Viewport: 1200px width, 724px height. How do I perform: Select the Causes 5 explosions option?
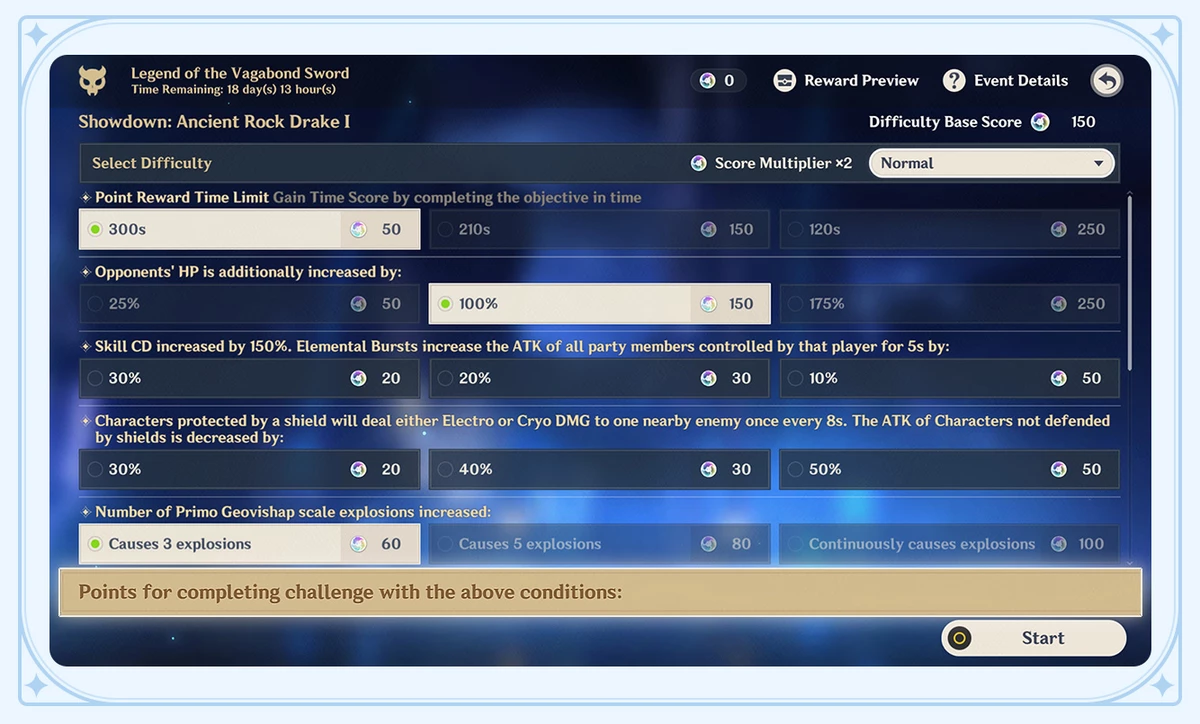[x=600, y=544]
